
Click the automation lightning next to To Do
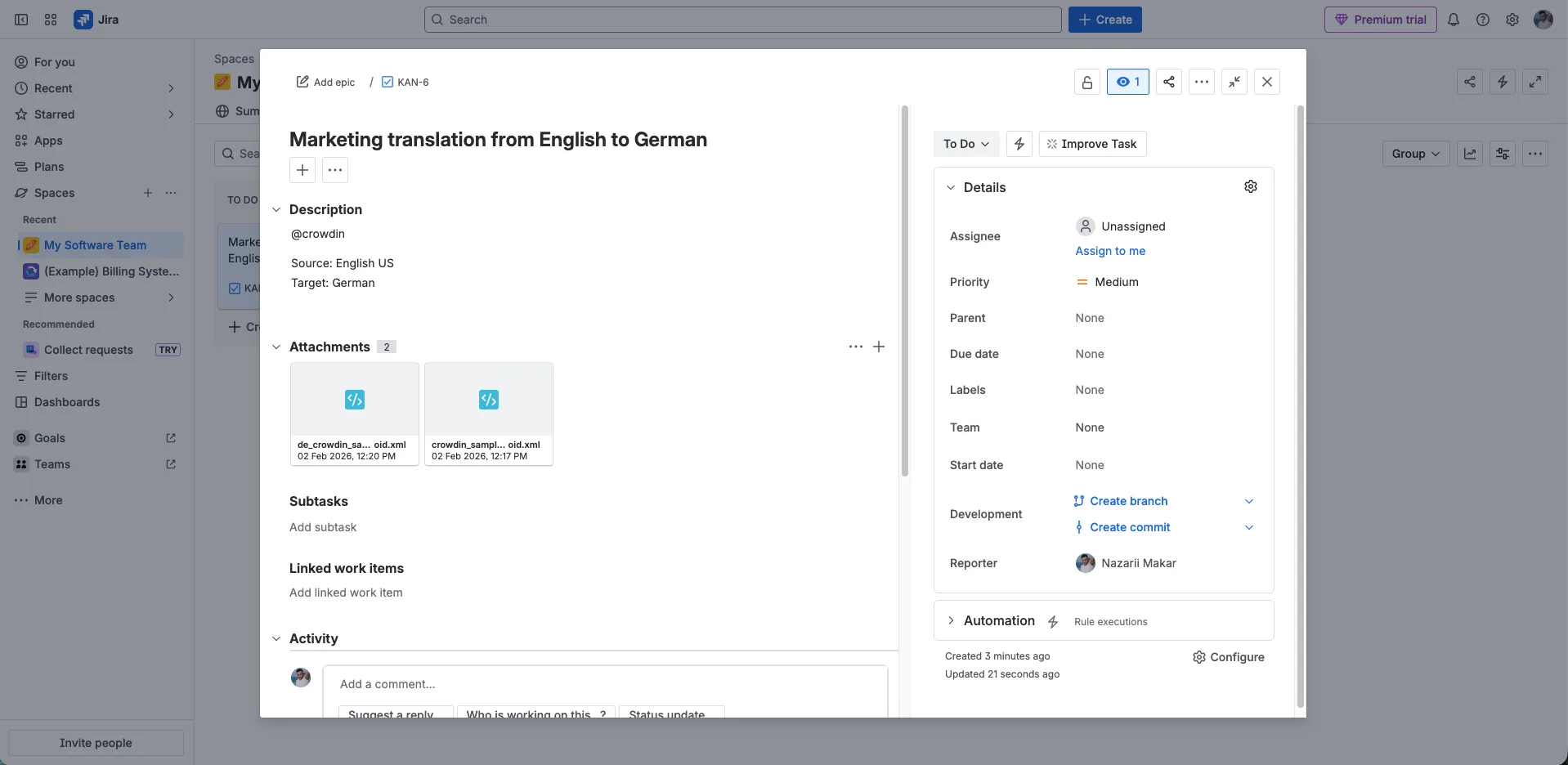pyautogui.click(x=1019, y=144)
